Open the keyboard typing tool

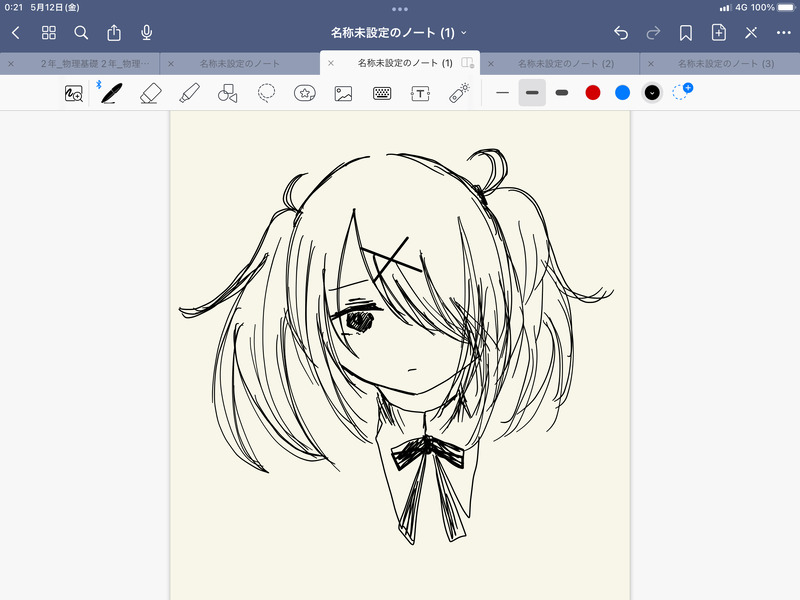point(382,93)
